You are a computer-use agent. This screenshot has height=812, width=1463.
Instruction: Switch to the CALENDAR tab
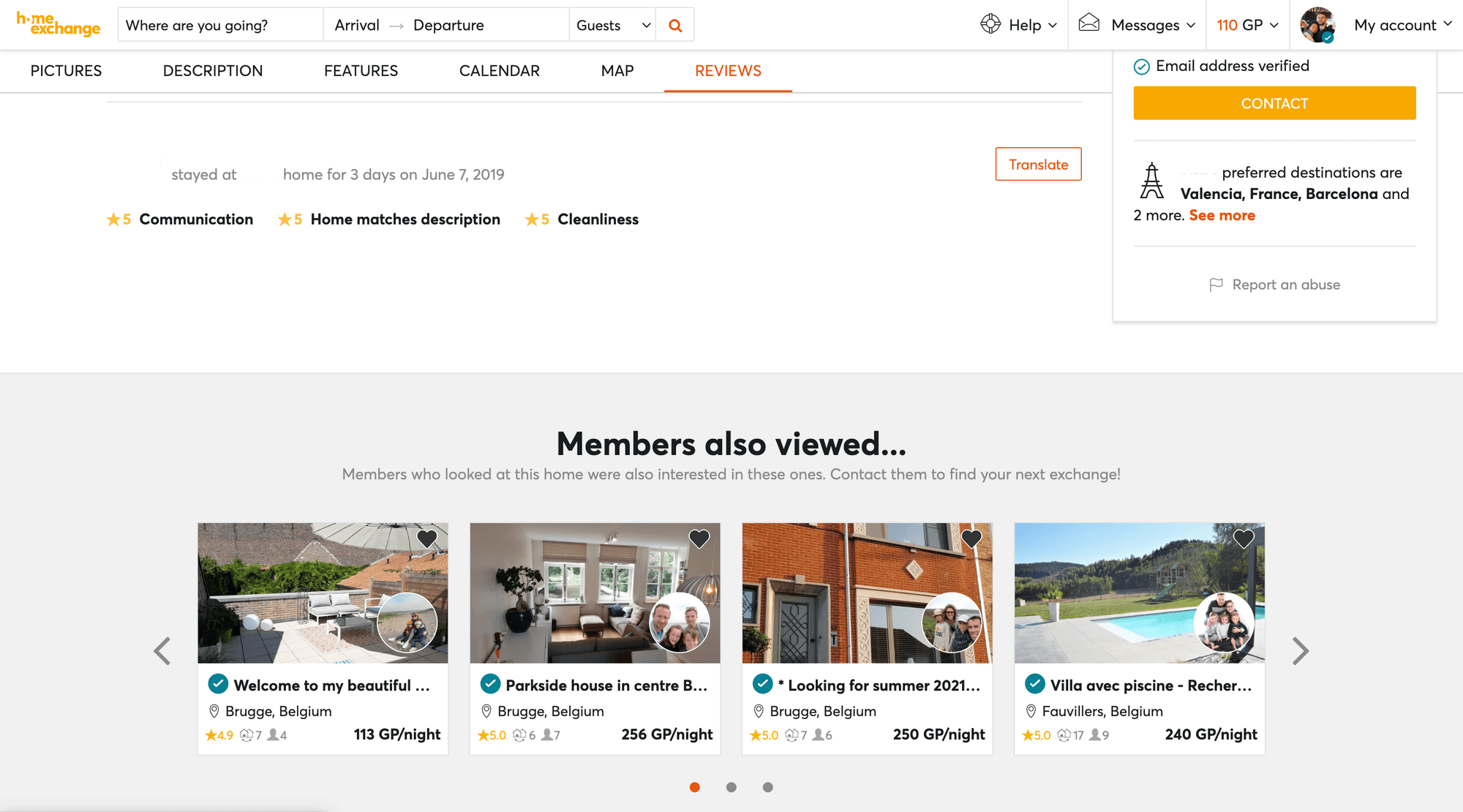[500, 70]
